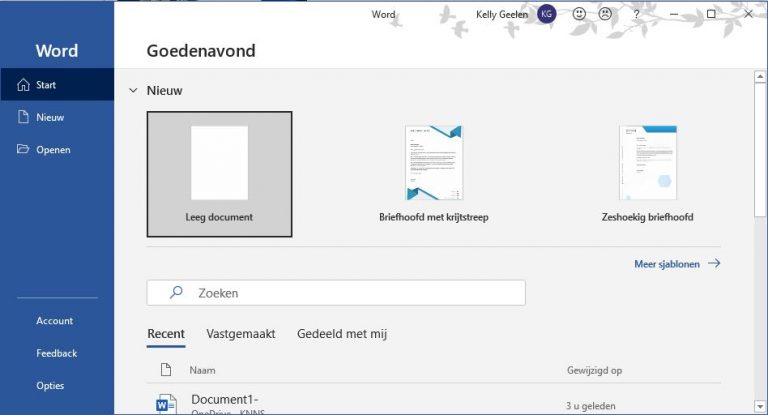Click the scrollbar down arrow
This screenshot has width=768, height=415.
(760, 406)
